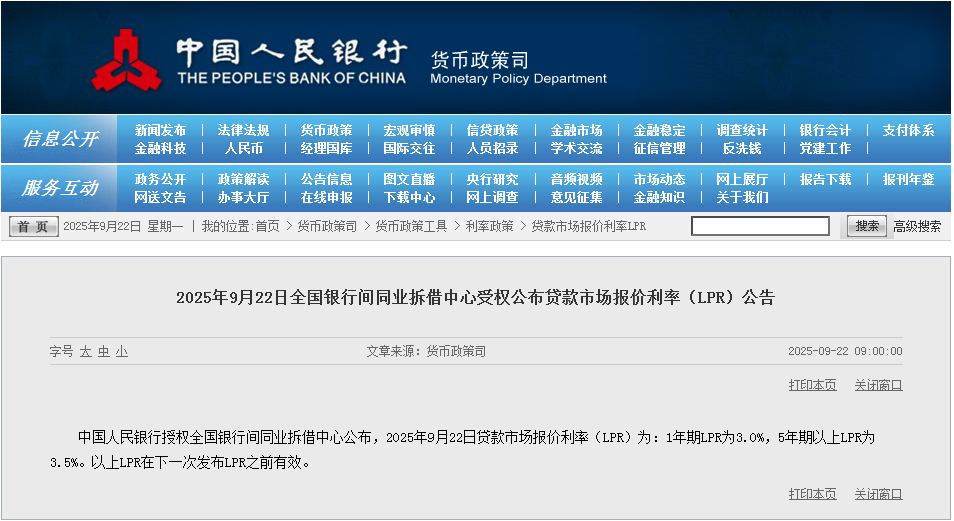
Task: Click the 货币政策司 header title
Action: 479,60
